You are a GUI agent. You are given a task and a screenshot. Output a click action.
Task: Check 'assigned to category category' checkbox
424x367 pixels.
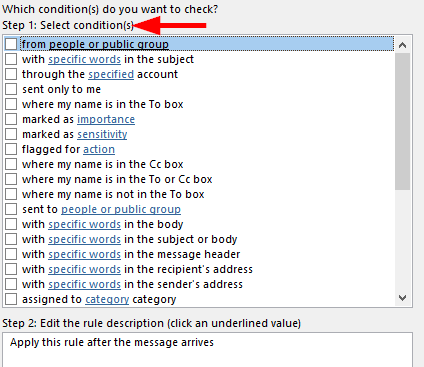pyautogui.click(x=11, y=299)
